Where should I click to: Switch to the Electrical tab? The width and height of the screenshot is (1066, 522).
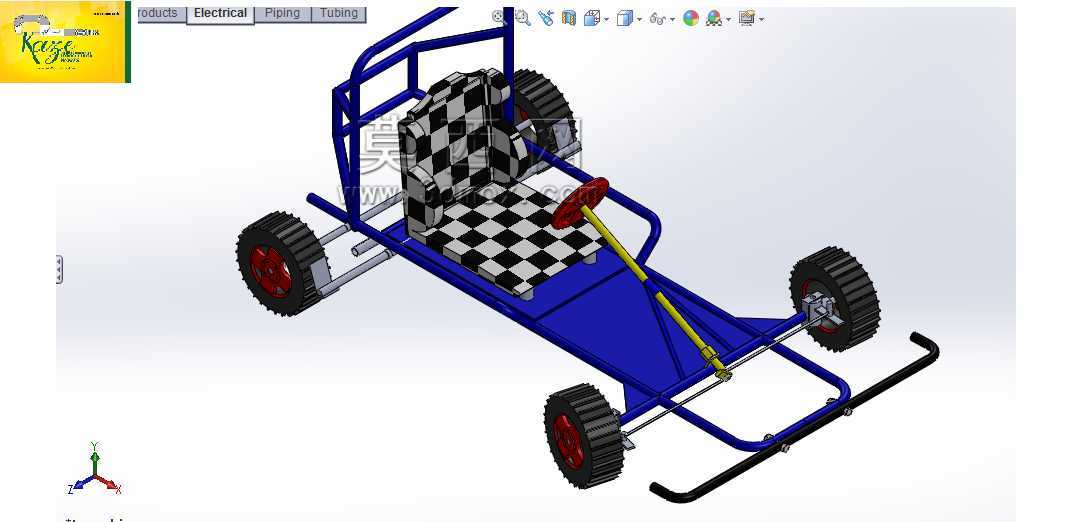pyautogui.click(x=220, y=14)
